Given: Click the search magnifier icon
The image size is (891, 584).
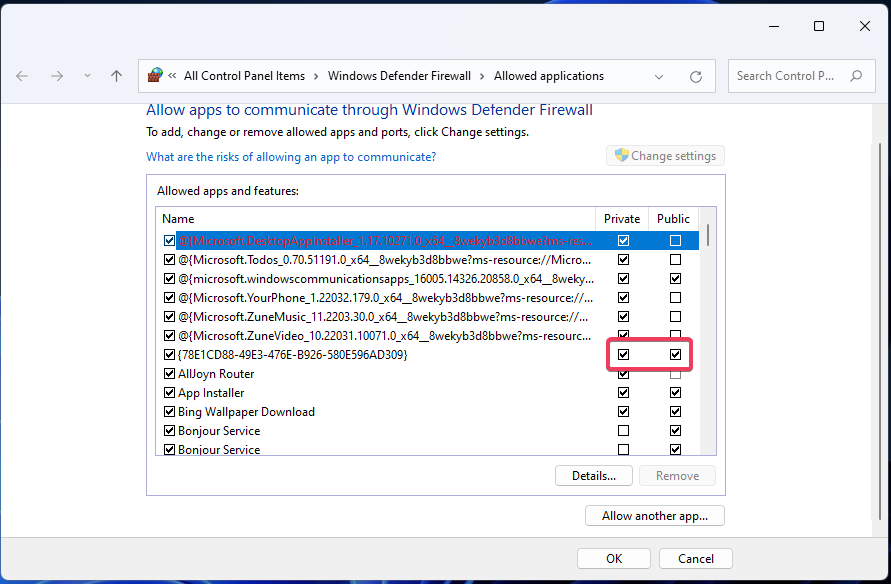Looking at the screenshot, I should [x=856, y=76].
